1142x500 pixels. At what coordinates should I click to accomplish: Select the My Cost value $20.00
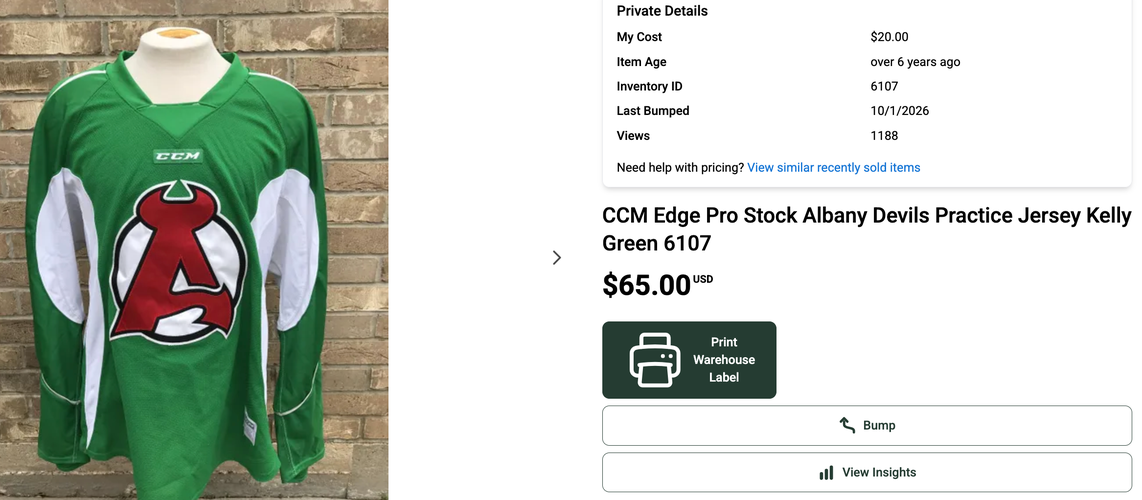pos(889,37)
